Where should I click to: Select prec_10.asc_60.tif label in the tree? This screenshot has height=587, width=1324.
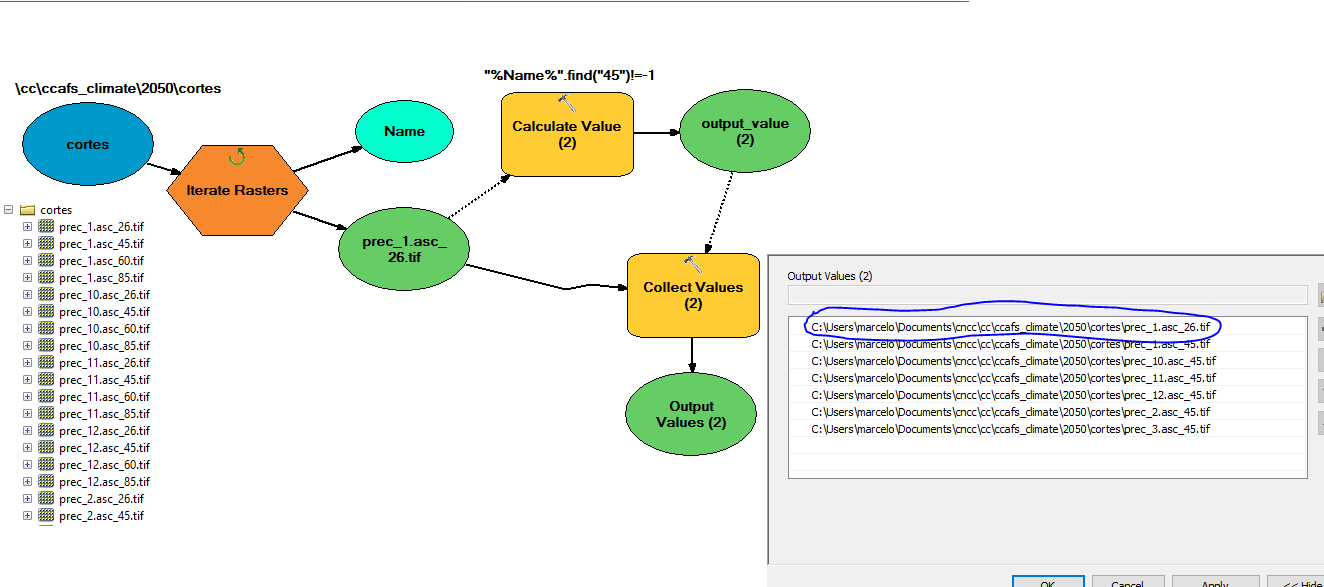click(x=104, y=329)
